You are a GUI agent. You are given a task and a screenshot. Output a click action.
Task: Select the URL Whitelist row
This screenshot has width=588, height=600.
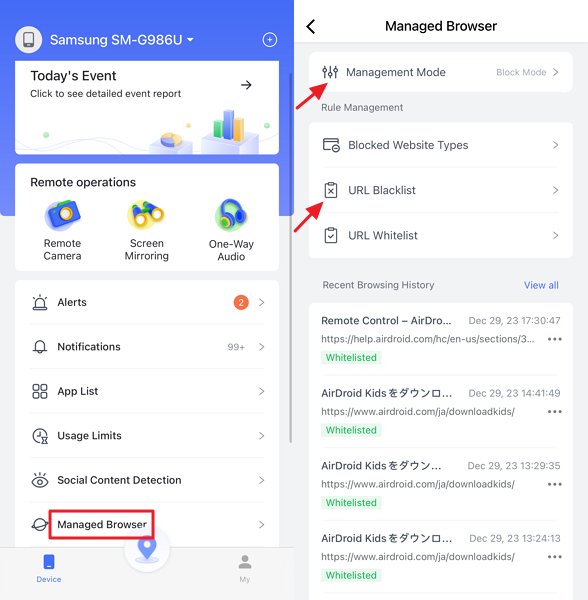click(x=441, y=235)
